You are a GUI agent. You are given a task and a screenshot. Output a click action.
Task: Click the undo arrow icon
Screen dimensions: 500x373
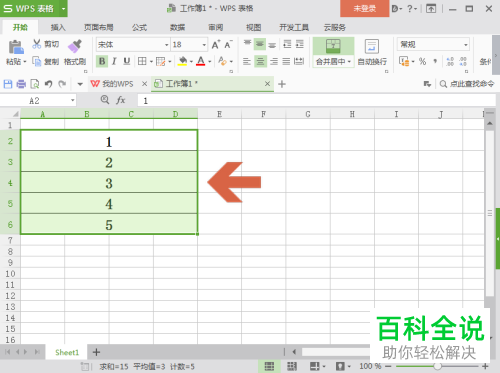49,84
